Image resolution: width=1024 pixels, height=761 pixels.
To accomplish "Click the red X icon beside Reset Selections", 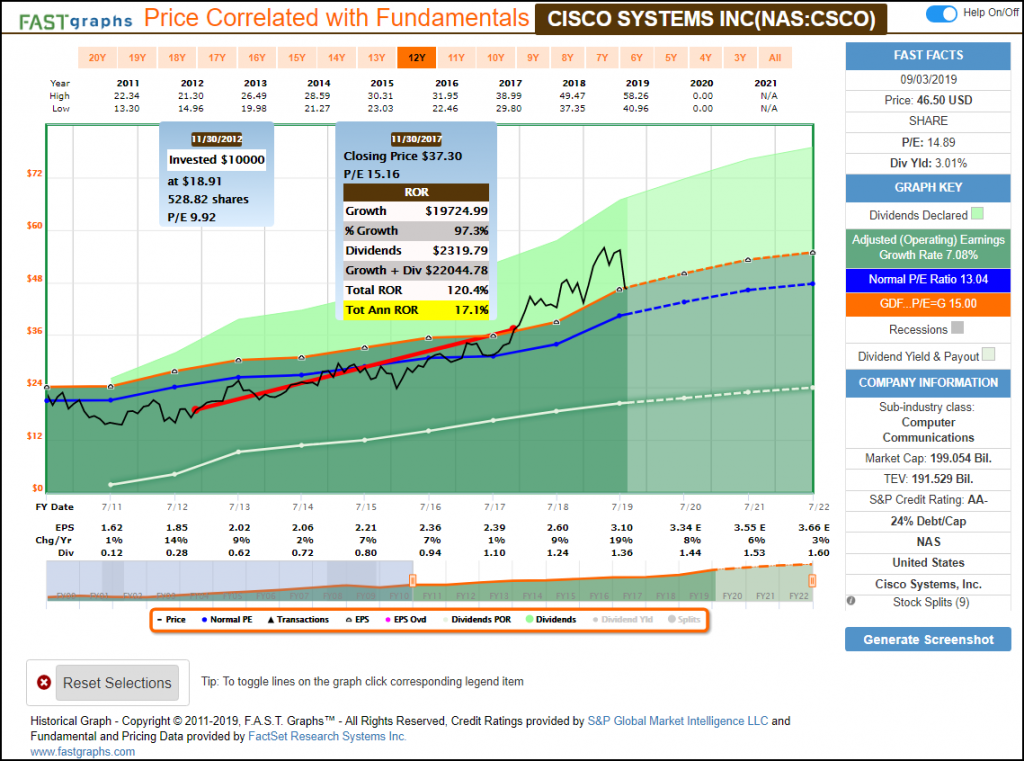I will pyautogui.click(x=44, y=683).
